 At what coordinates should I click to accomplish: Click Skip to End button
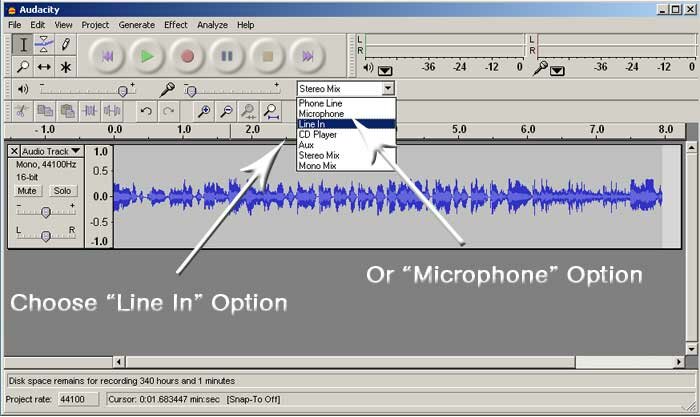[x=308, y=56]
